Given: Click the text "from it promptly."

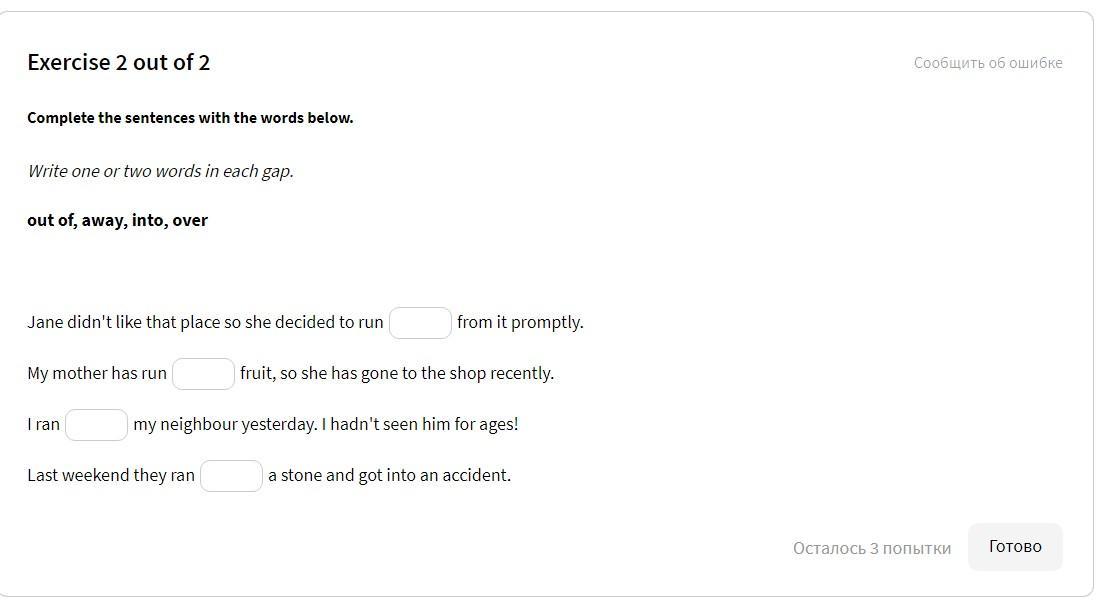Looking at the screenshot, I should click(520, 322).
